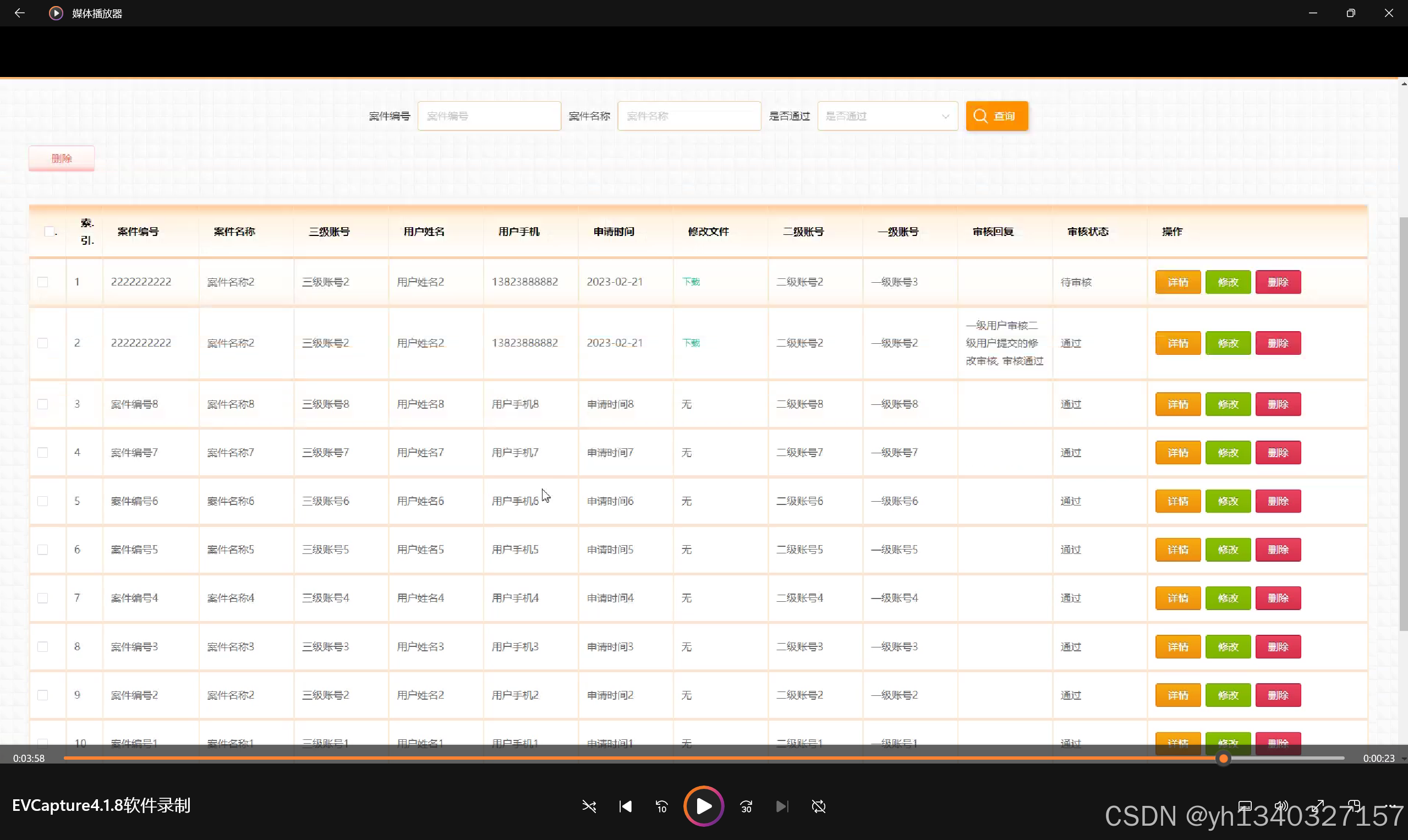The height and width of the screenshot is (840, 1408).
Task: Click the 下载 link in row 1
Action: tap(691, 282)
